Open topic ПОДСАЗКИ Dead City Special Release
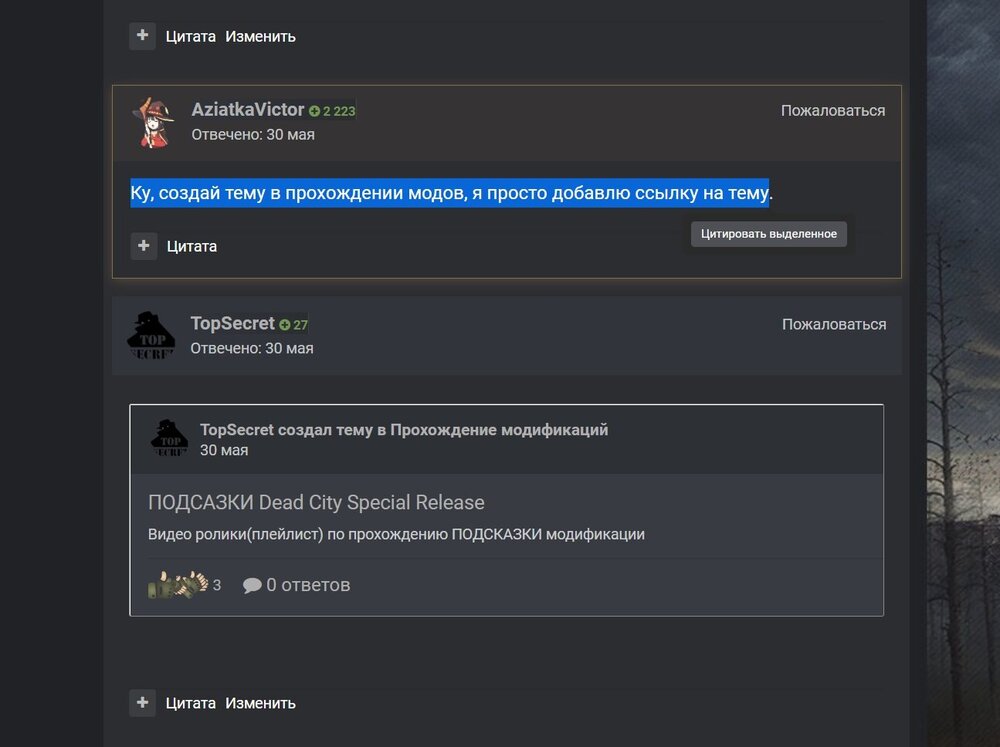Screen dimensions: 1000x747 click(316, 503)
